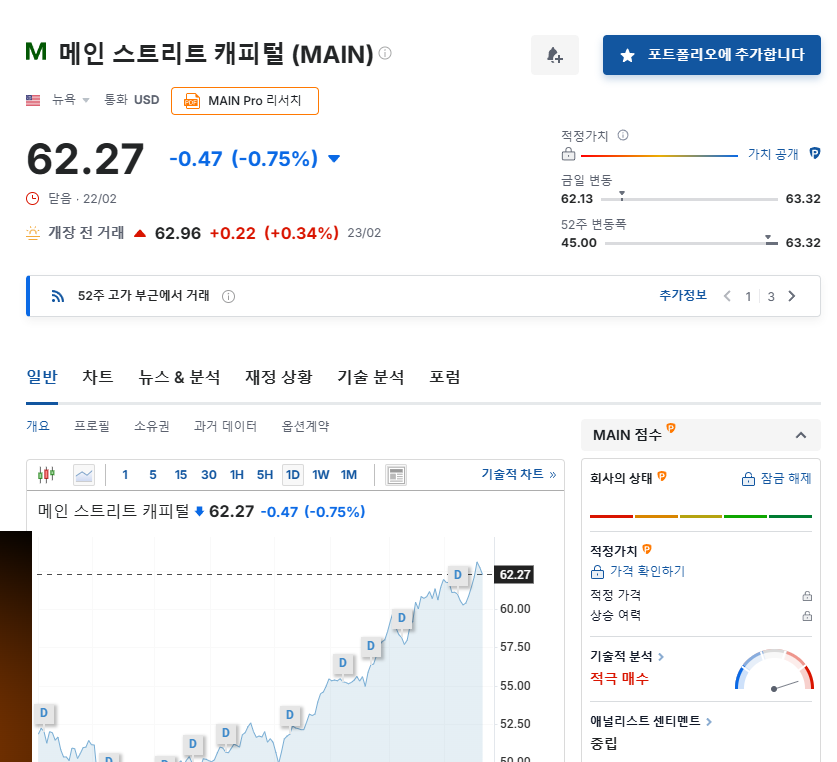The image size is (837, 762).
Task: Open the 일반 tab
Action: click(x=42, y=377)
